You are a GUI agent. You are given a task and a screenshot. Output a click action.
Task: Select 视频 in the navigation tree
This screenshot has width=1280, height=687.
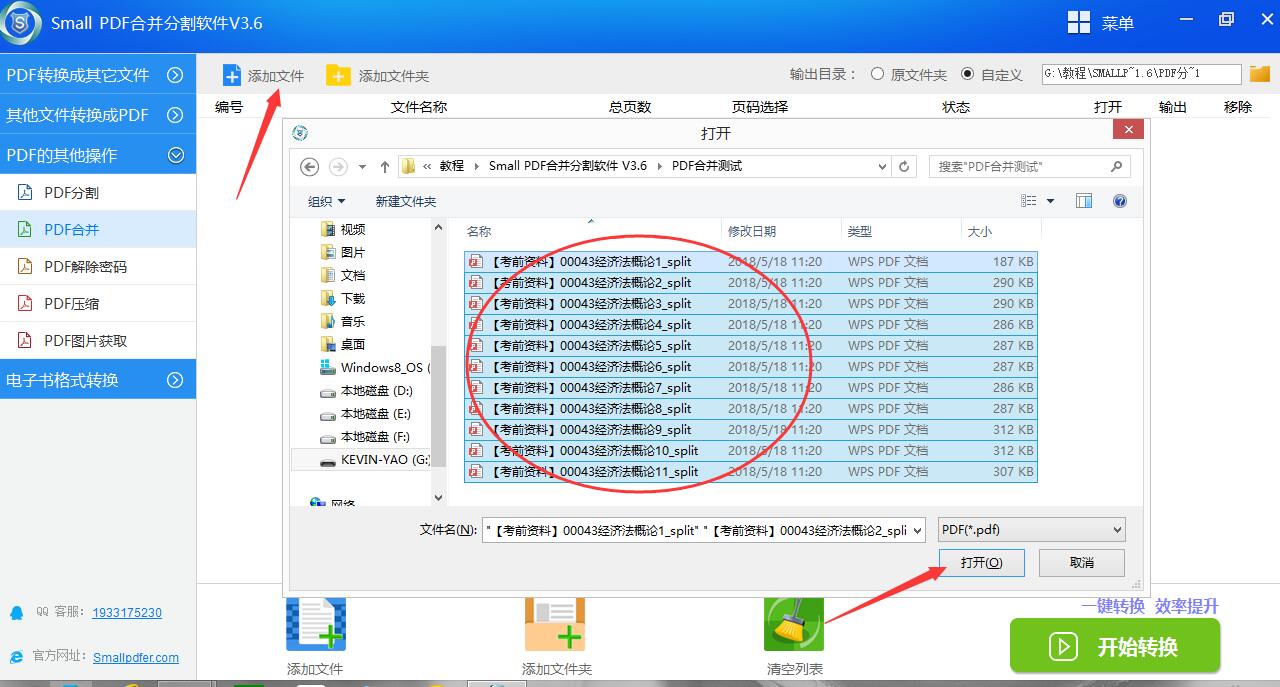(x=343, y=229)
